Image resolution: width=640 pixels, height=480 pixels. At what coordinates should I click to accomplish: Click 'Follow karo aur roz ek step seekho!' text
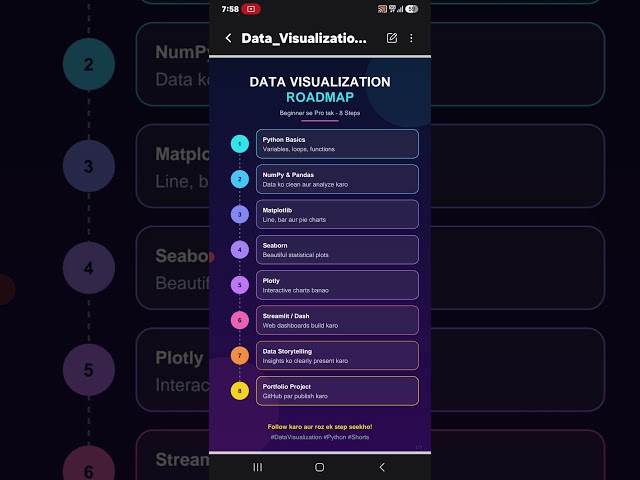tap(320, 427)
